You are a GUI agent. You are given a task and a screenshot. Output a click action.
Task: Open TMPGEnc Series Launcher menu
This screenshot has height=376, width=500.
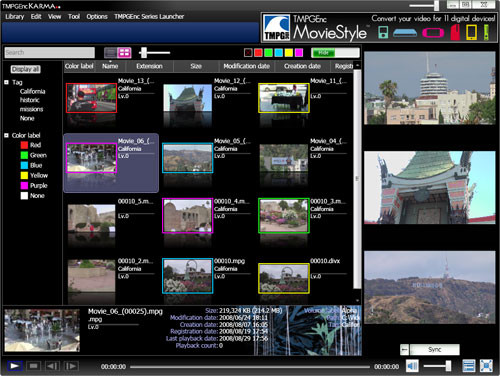(149, 16)
